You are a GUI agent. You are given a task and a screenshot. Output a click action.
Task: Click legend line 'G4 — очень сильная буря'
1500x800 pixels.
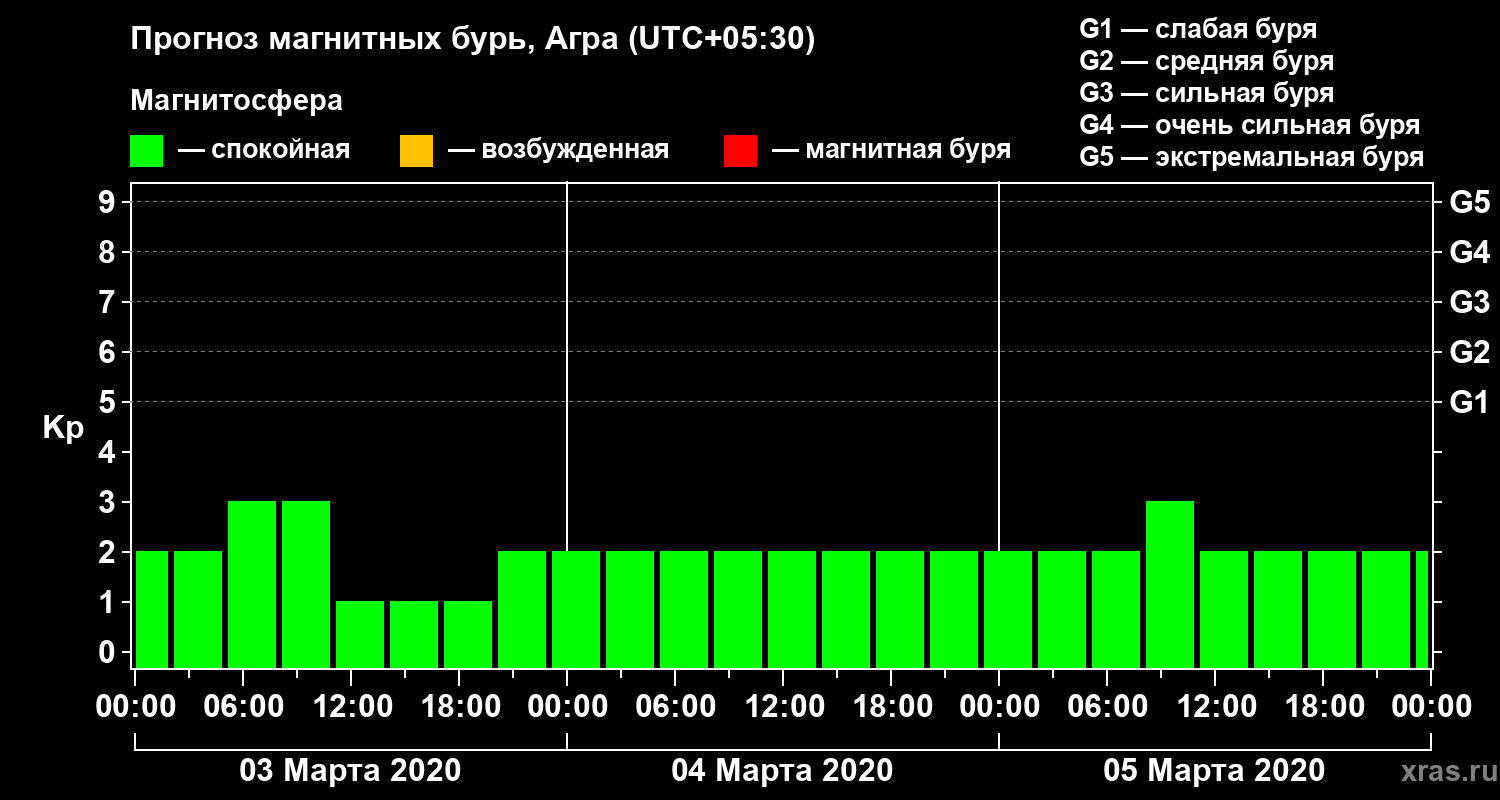coord(1250,125)
